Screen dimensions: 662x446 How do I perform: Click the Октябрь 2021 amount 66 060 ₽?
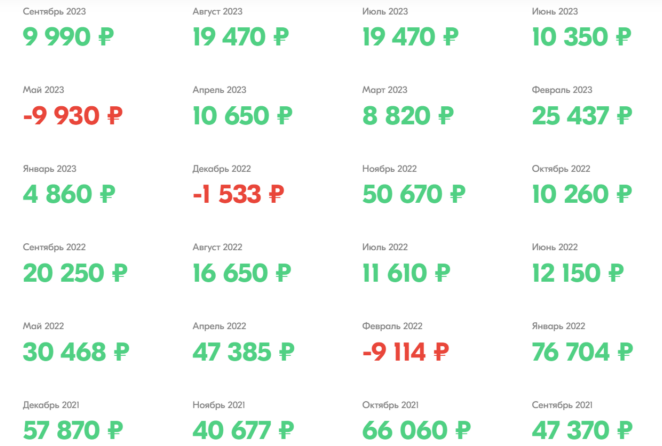tap(413, 430)
